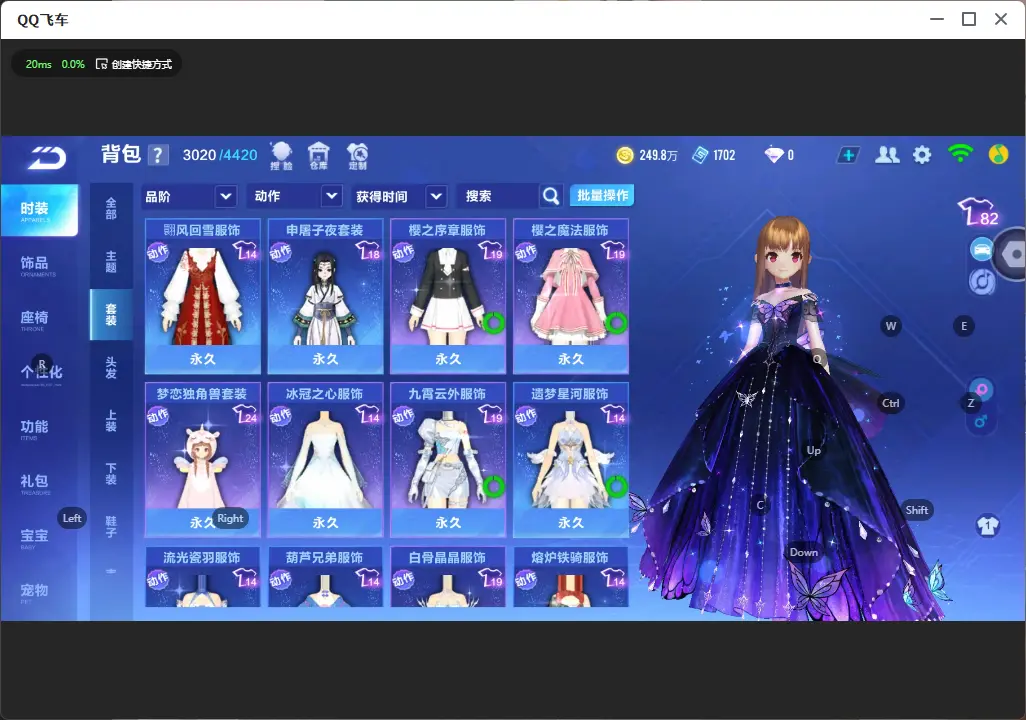Select the 鞋子 subcategory
Screen dimensions: 1026x720
(x=111, y=527)
